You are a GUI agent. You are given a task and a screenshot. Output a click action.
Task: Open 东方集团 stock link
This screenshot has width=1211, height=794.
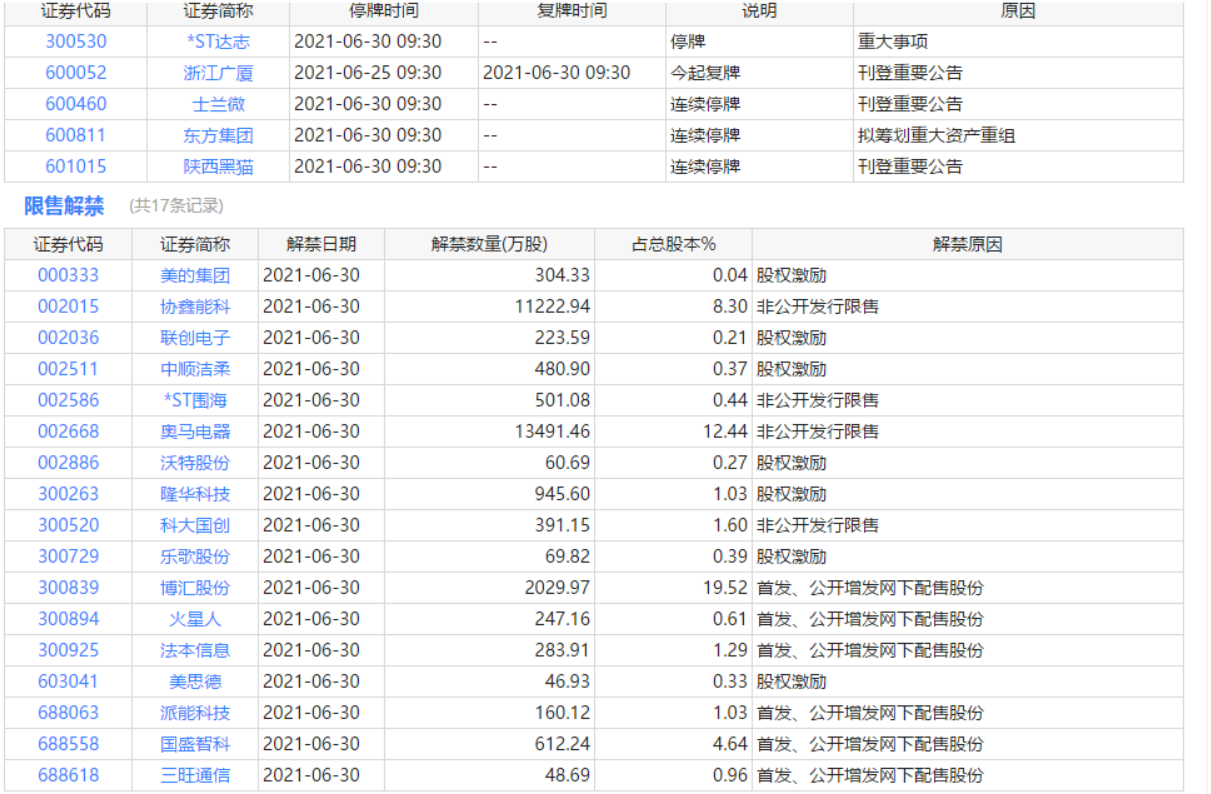218,135
